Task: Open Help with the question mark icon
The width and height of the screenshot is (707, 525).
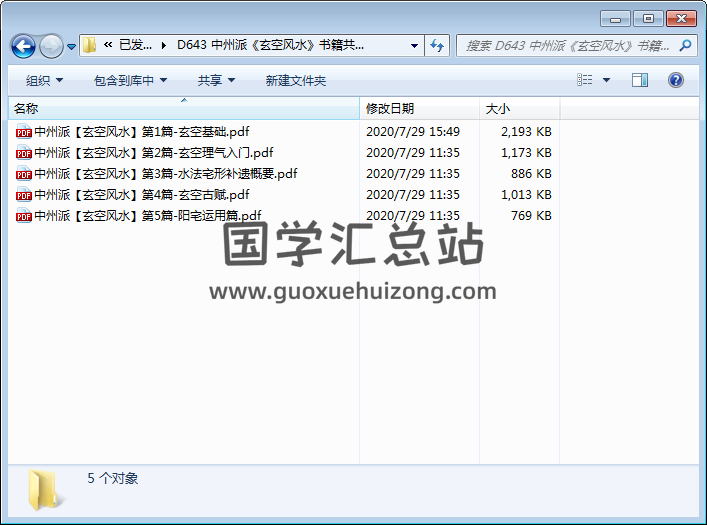Action: coord(675,80)
